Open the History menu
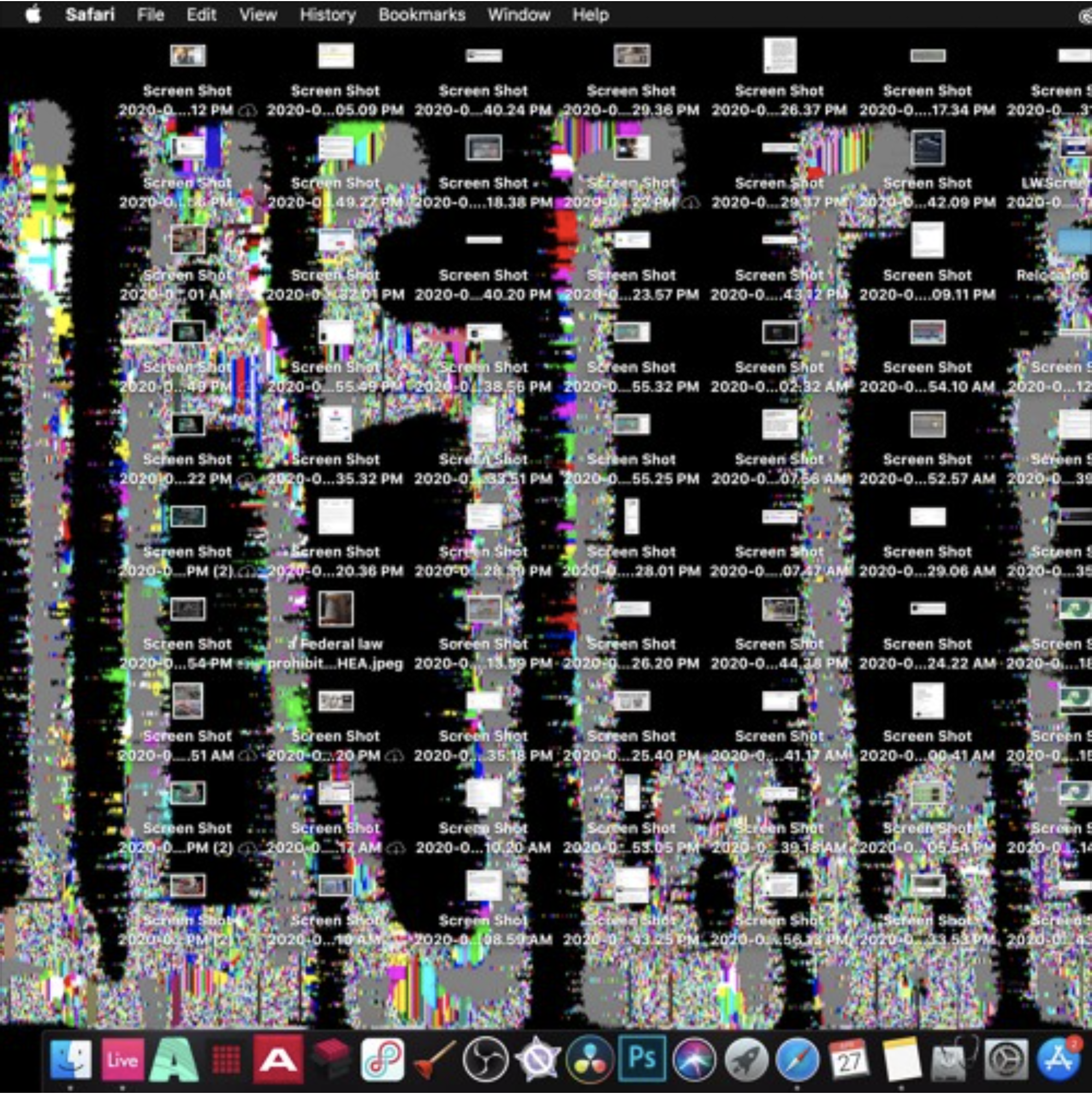 328,15
